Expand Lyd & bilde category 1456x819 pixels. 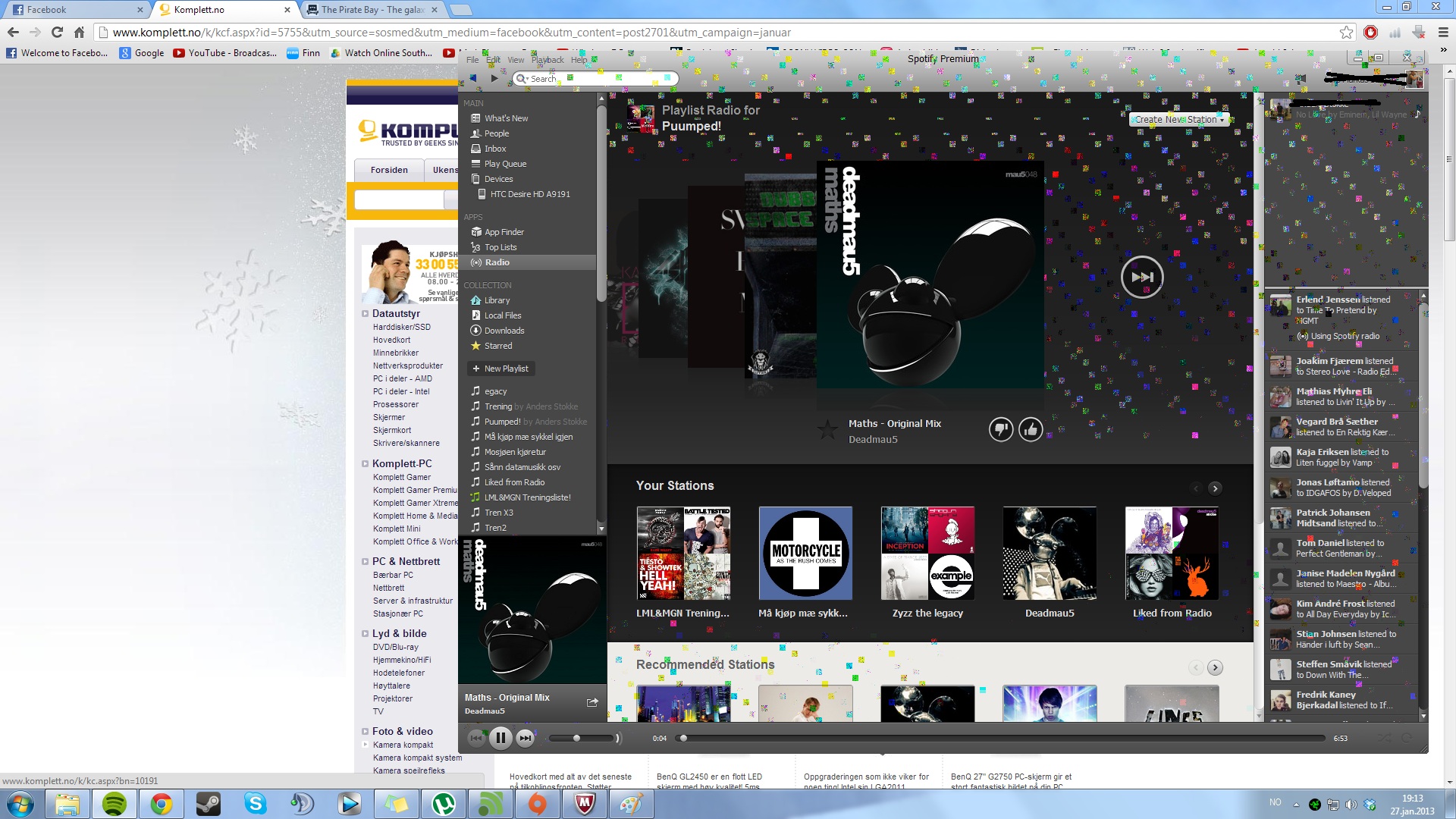pyautogui.click(x=365, y=633)
